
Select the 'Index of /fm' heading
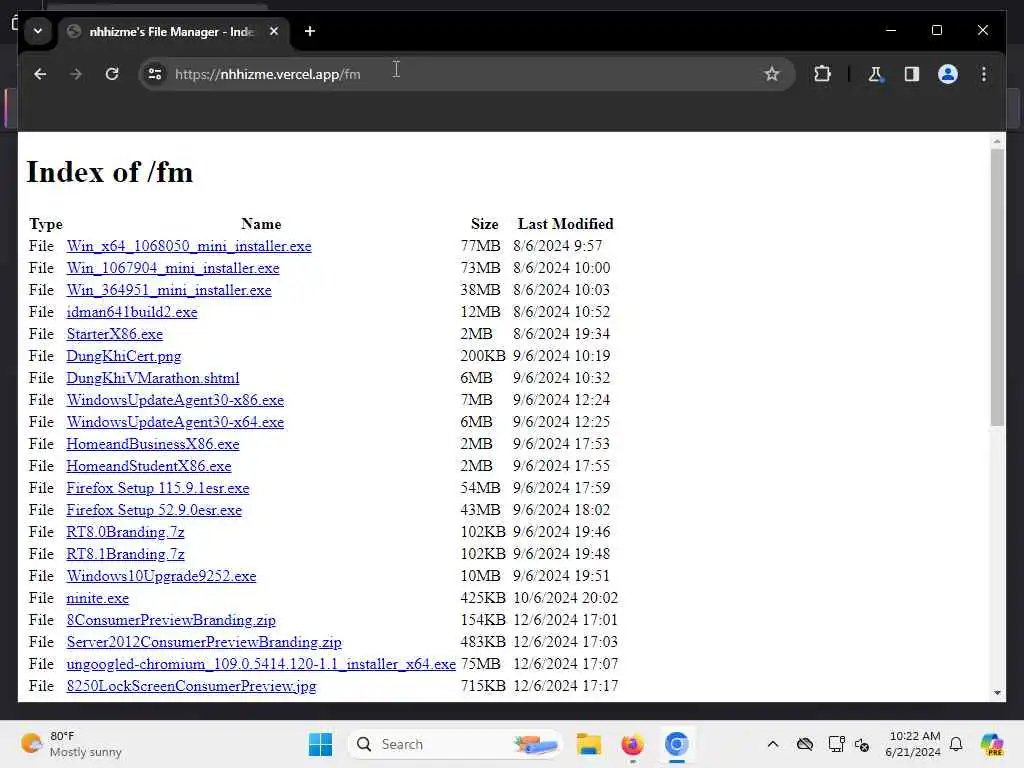point(110,172)
